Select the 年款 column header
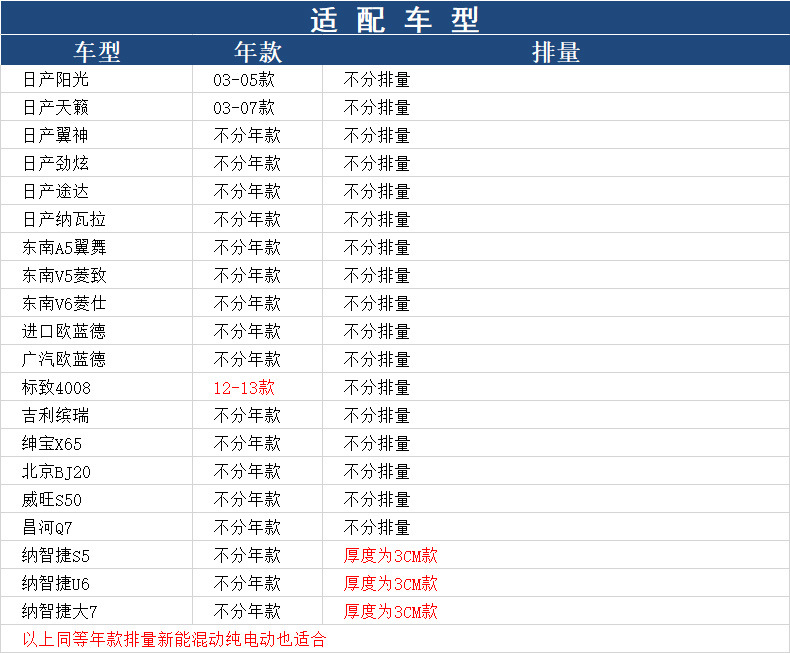 pyautogui.click(x=258, y=52)
